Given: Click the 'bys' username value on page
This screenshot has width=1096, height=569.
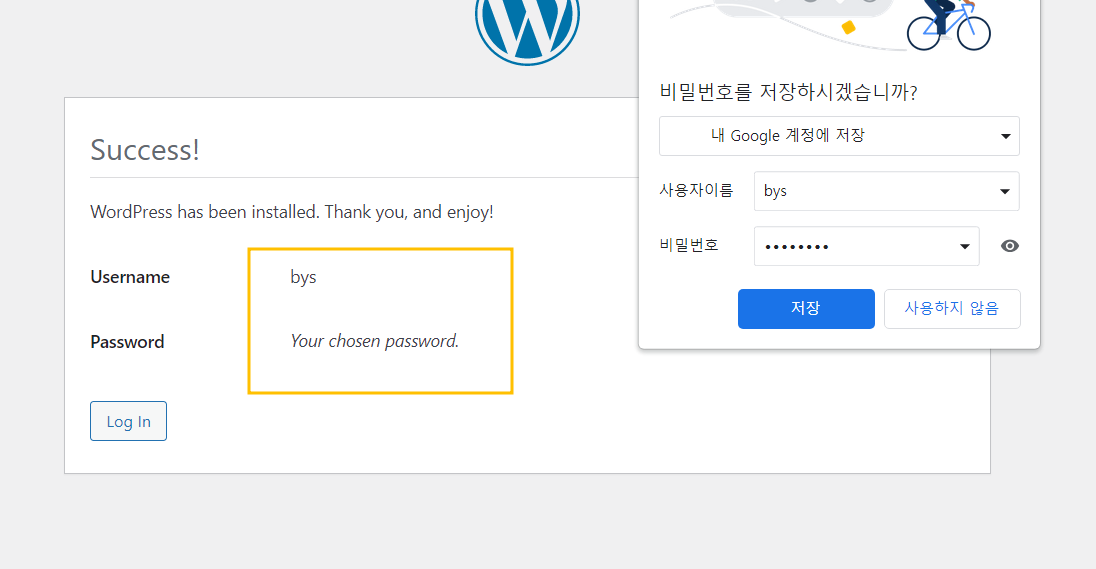Looking at the screenshot, I should pos(303,278).
